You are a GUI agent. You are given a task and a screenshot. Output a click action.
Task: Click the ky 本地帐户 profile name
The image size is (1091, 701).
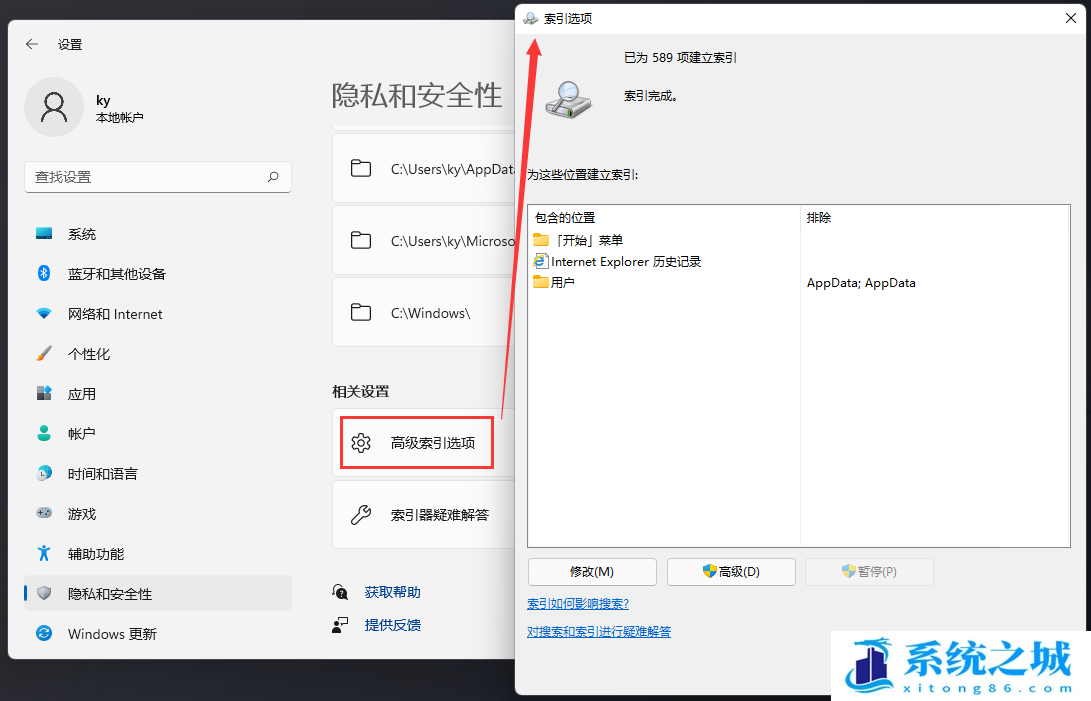pos(120,109)
